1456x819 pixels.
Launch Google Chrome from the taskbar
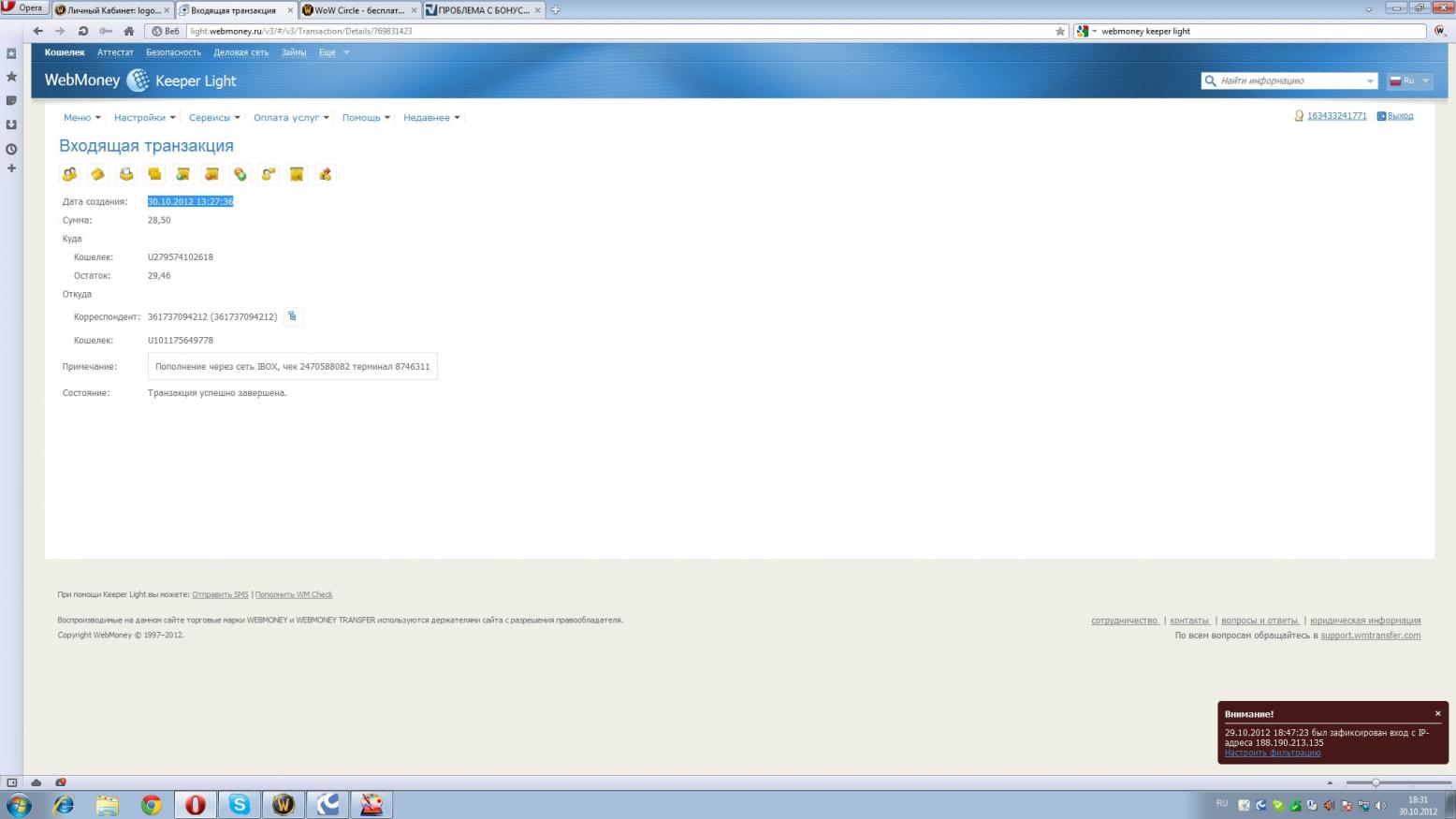(x=152, y=804)
